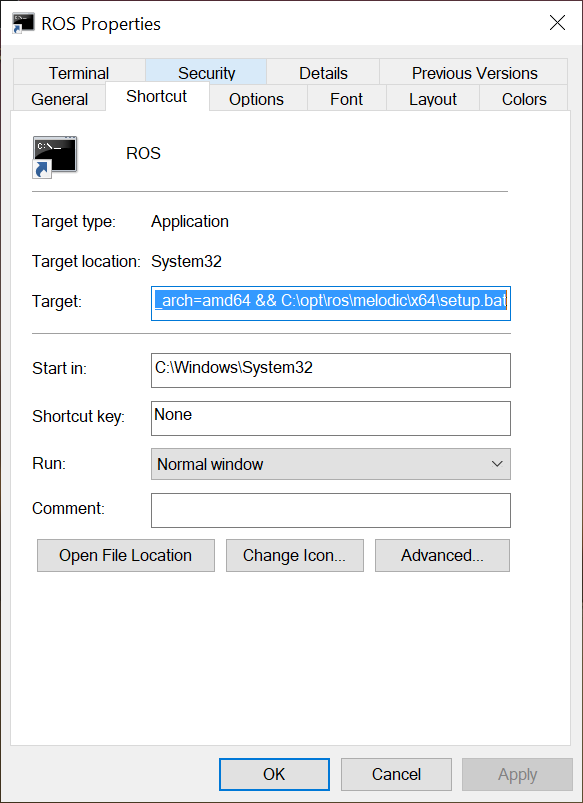Click the Change Icon button
This screenshot has height=803, width=583.
click(x=295, y=555)
